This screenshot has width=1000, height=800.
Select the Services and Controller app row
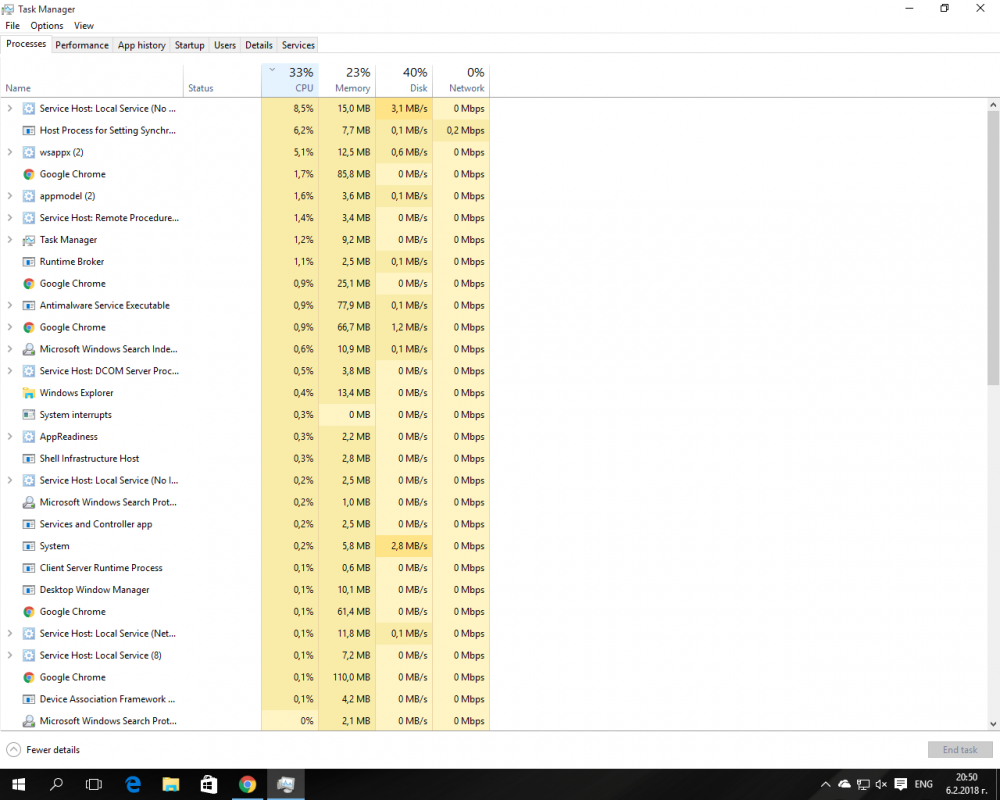click(x=245, y=524)
